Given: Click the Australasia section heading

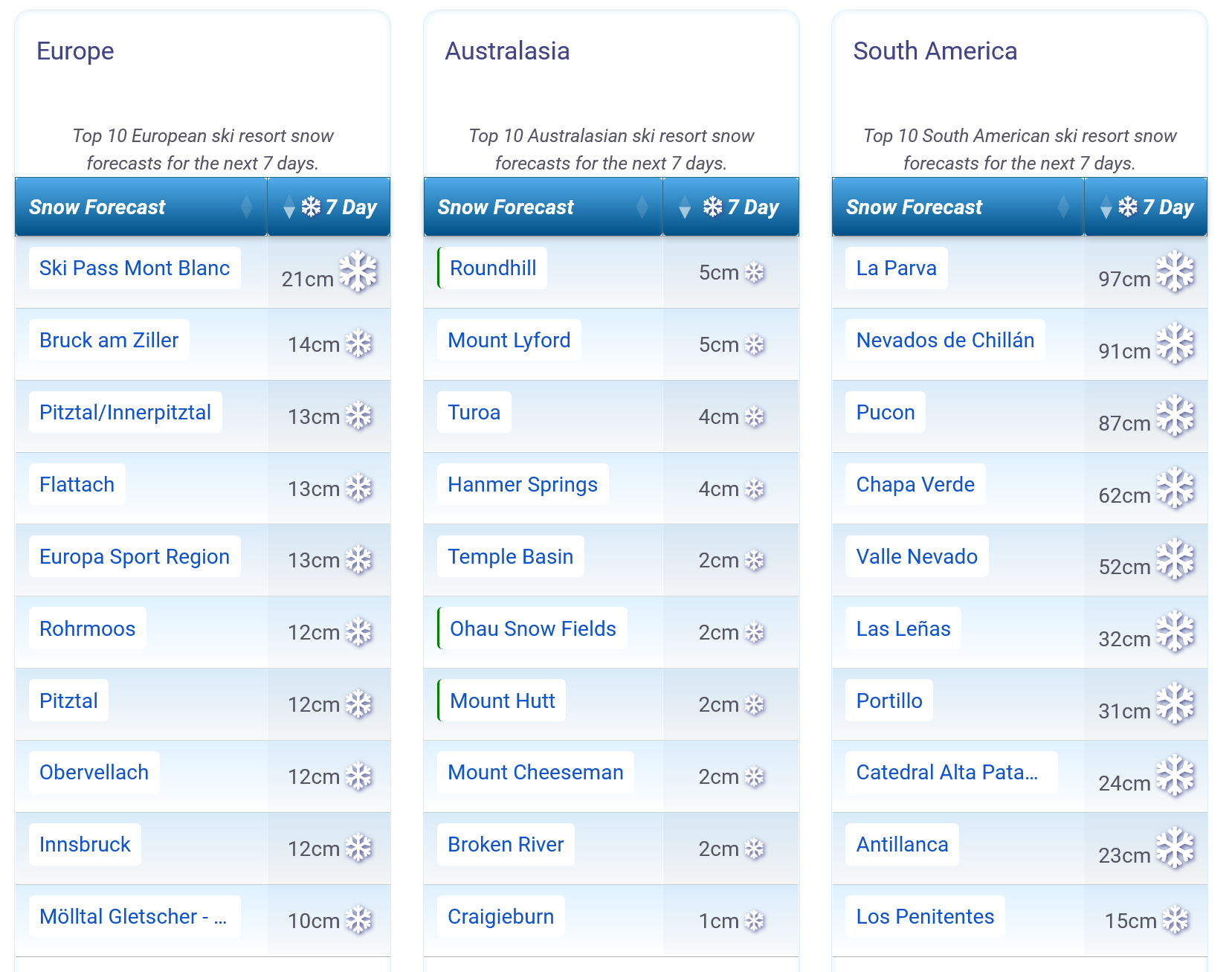Looking at the screenshot, I should [x=507, y=51].
